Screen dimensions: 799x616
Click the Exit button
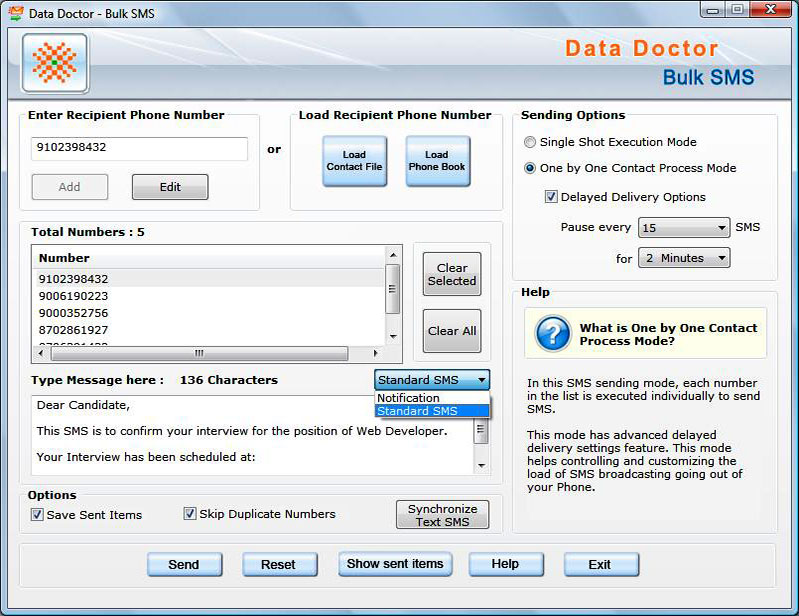[601, 565]
